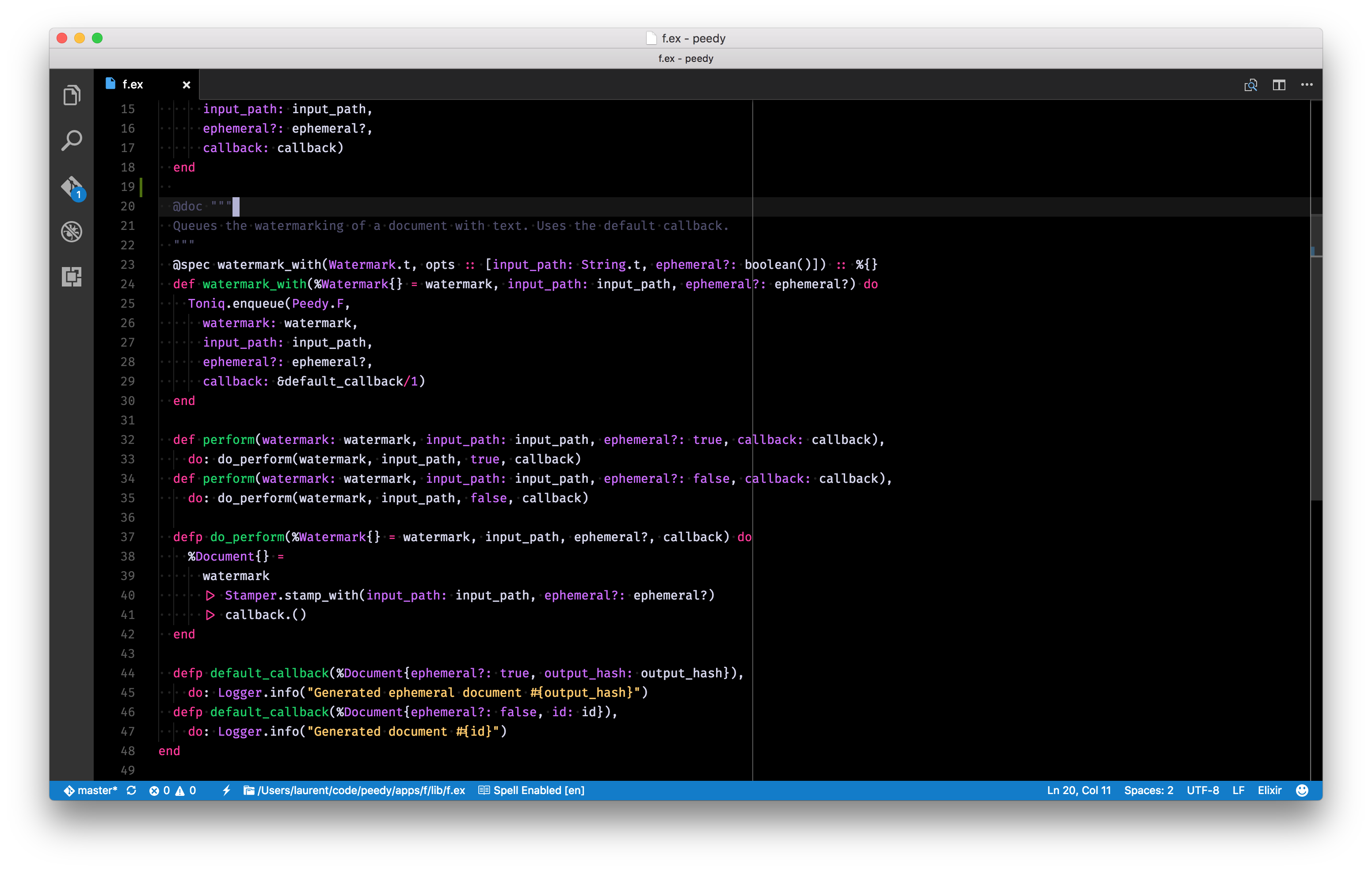
Task: Close the f.ex tab
Action: 187,85
